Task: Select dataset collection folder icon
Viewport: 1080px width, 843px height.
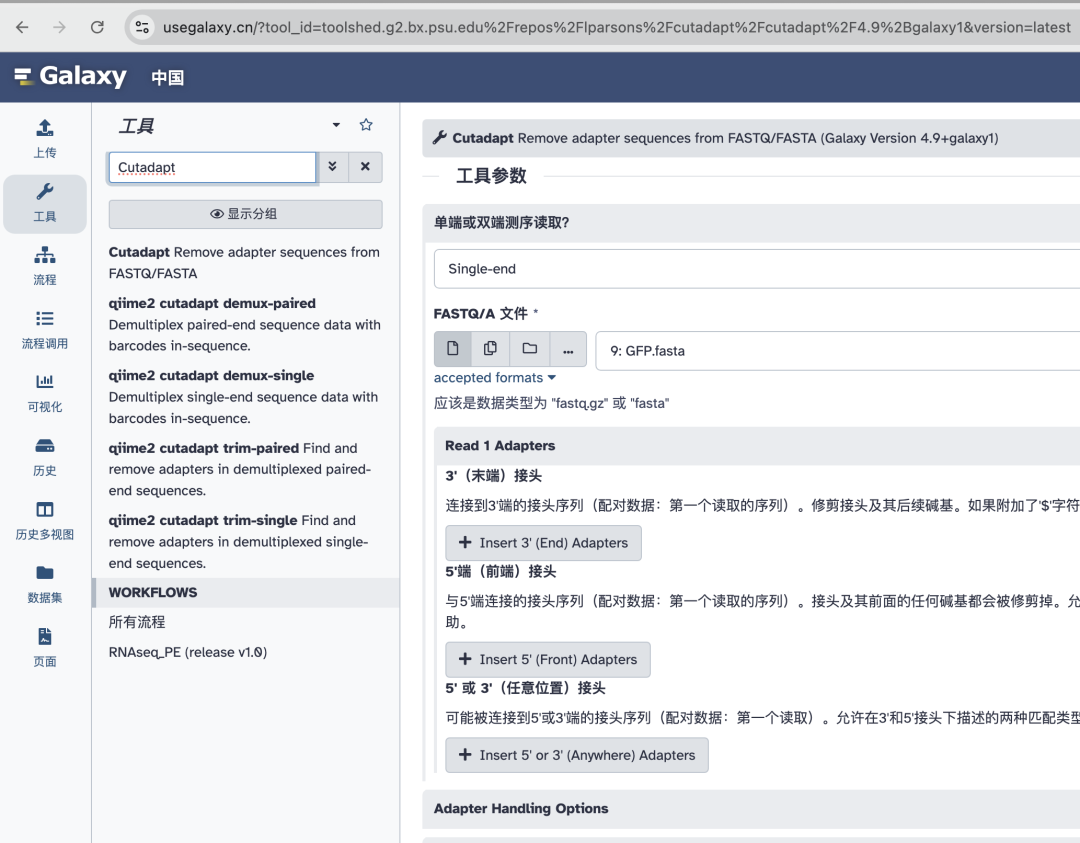Action: click(530, 348)
